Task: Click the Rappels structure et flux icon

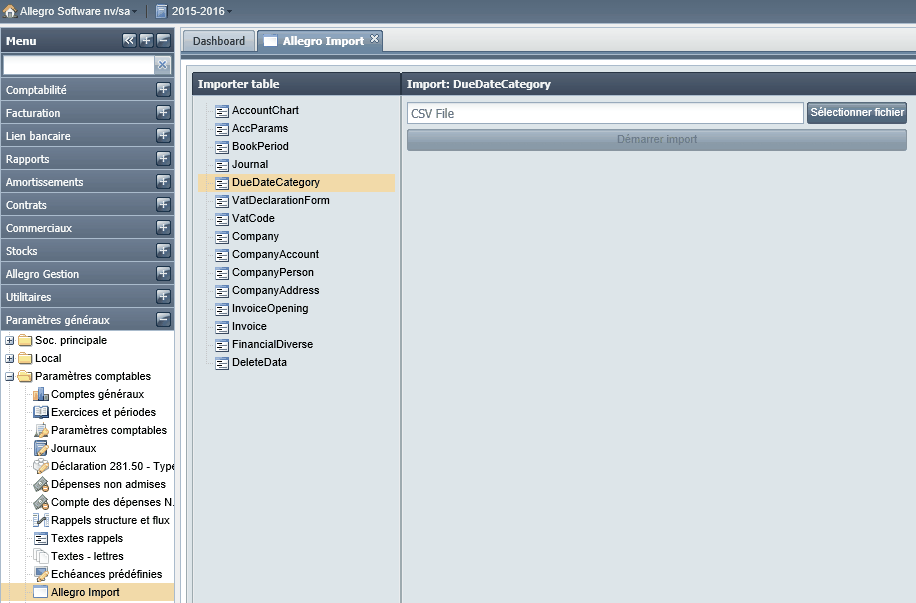Action: tap(41, 521)
